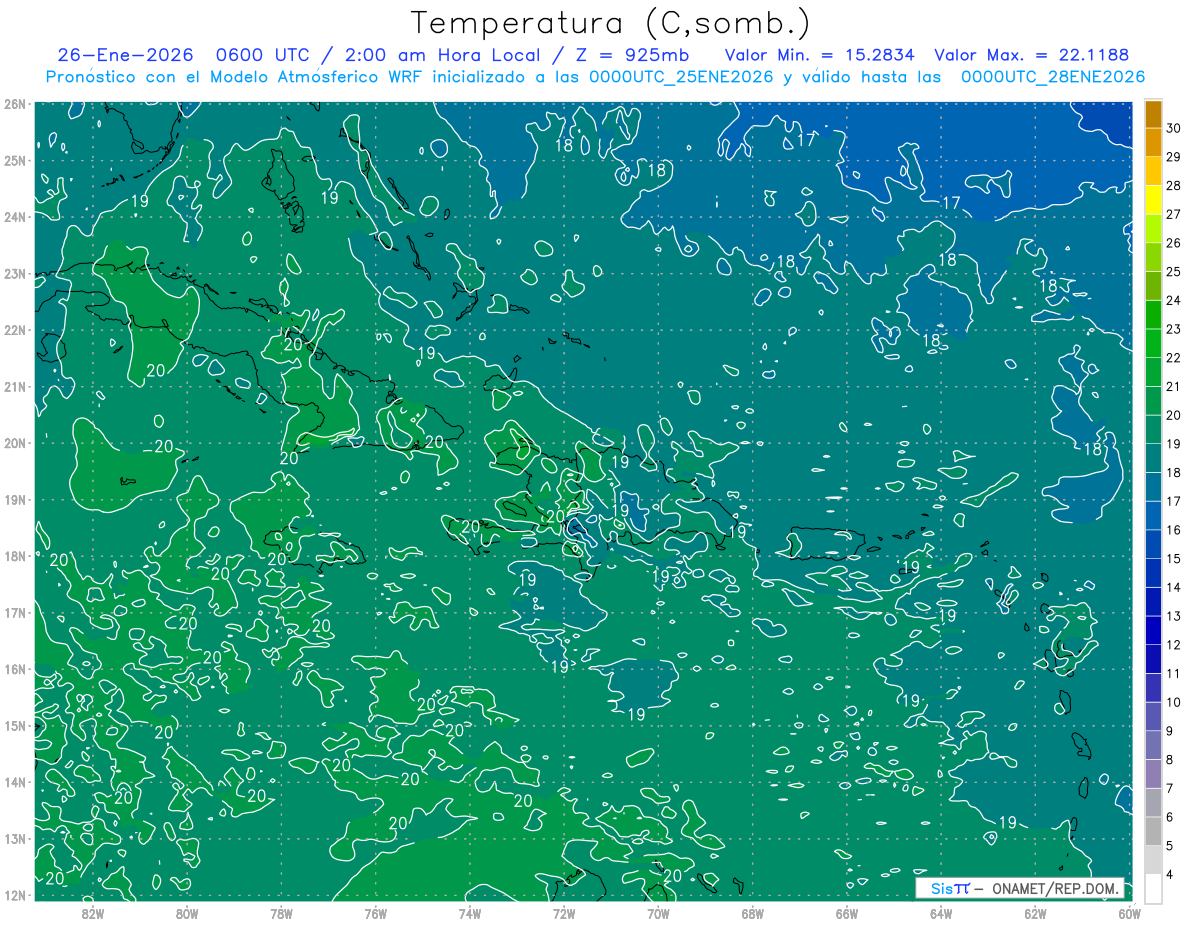Click the 24 label on the color scale

point(1174,300)
